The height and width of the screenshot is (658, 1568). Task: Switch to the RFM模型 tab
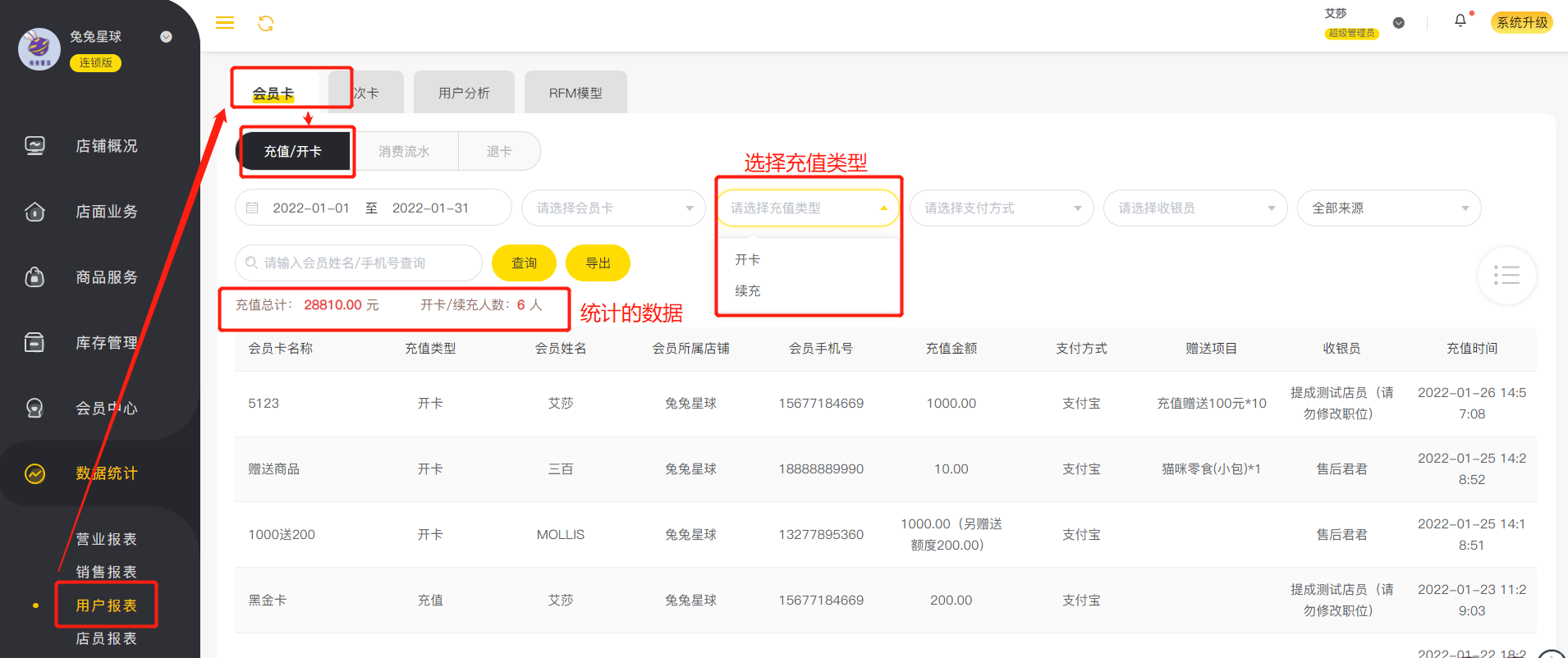(x=575, y=93)
